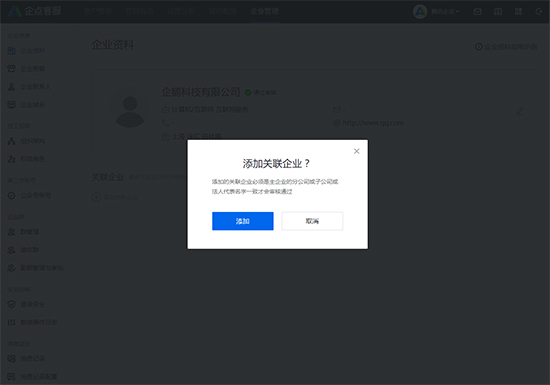Image resolution: width=550 pixels, height=385 pixels.
Task: Click the 公众号账号 sidebar icon
Action: click(x=12, y=196)
